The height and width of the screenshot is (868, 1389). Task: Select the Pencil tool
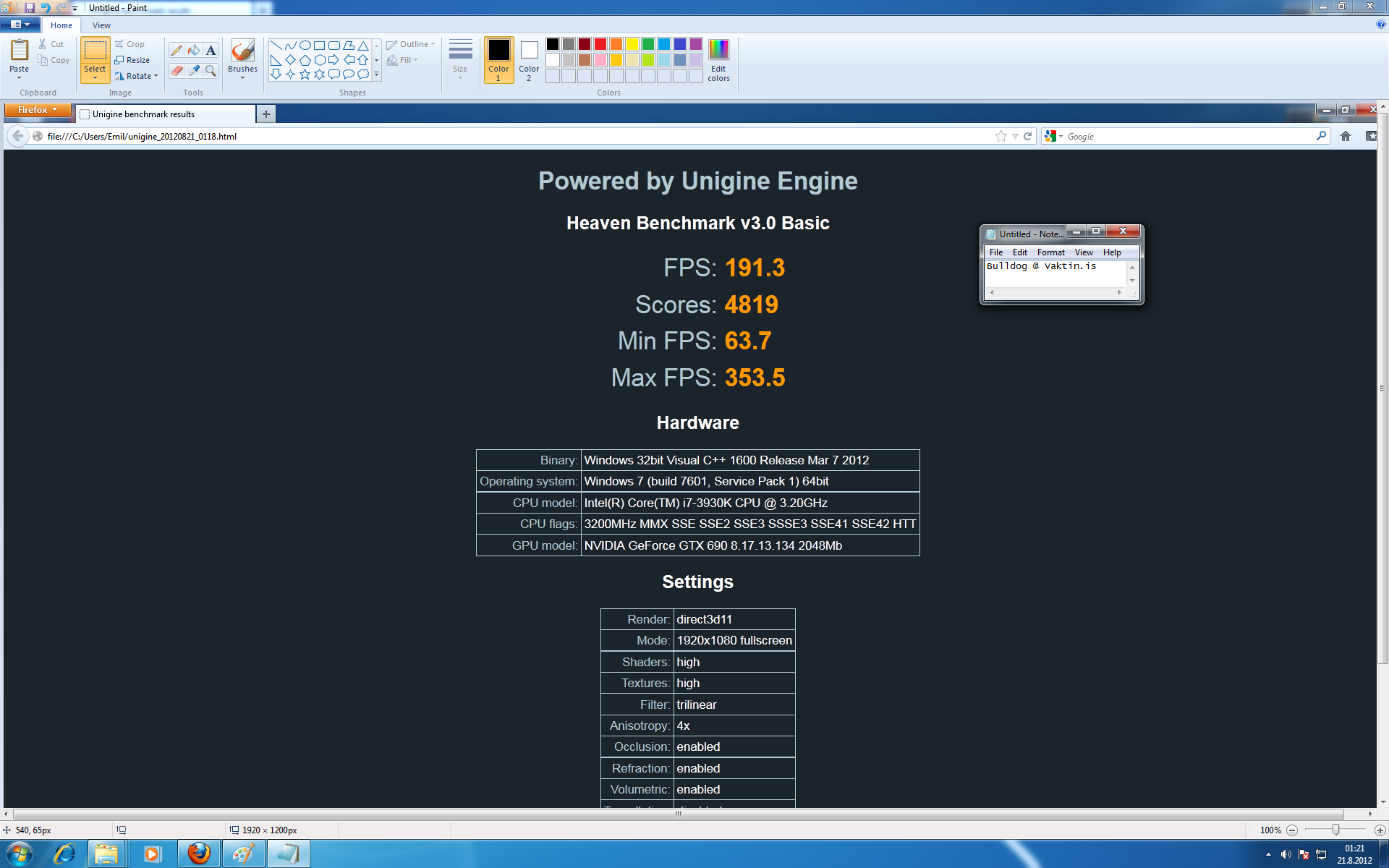pos(176,50)
